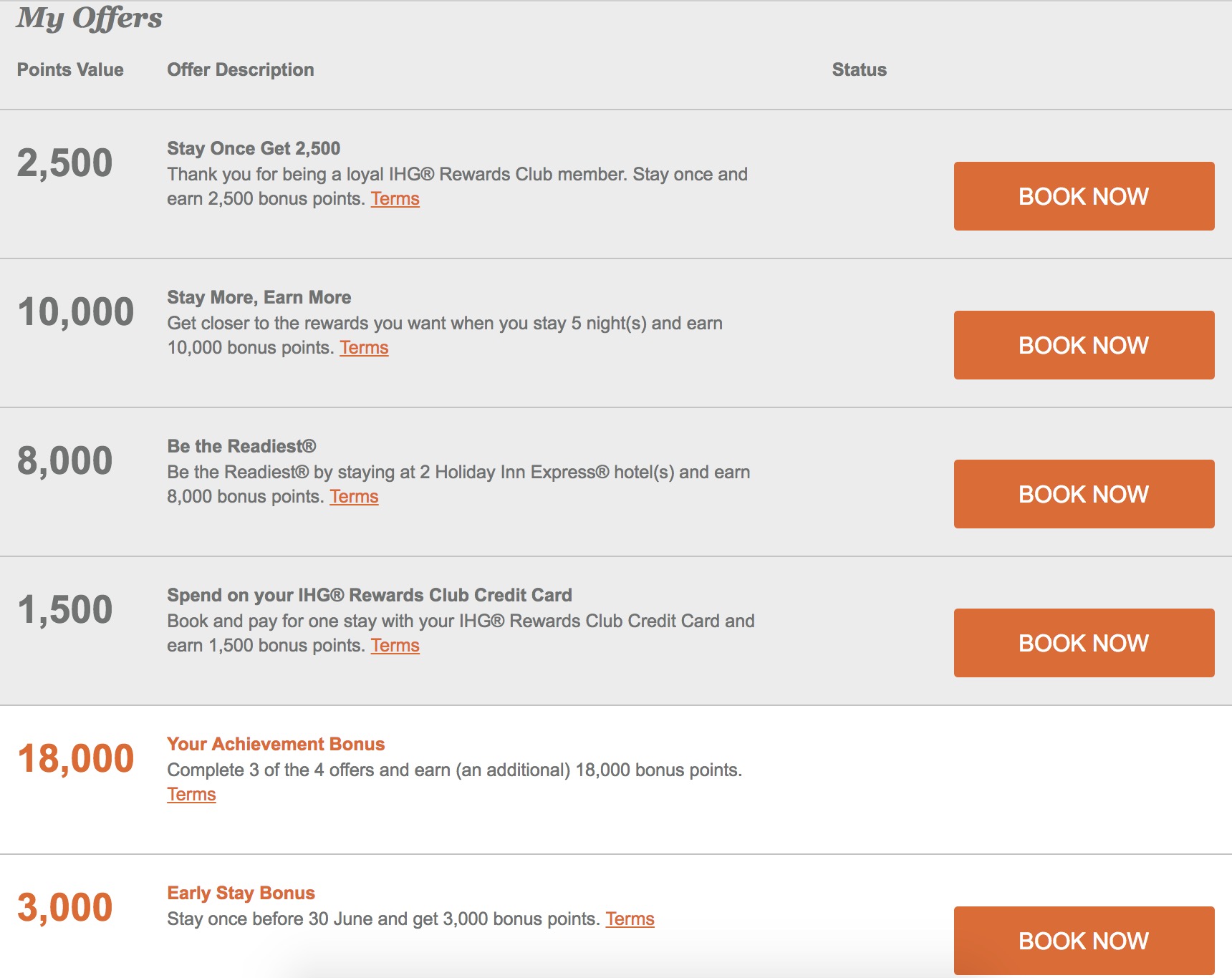
Task: View Terms of the Be the Readiest offer
Action: (354, 497)
